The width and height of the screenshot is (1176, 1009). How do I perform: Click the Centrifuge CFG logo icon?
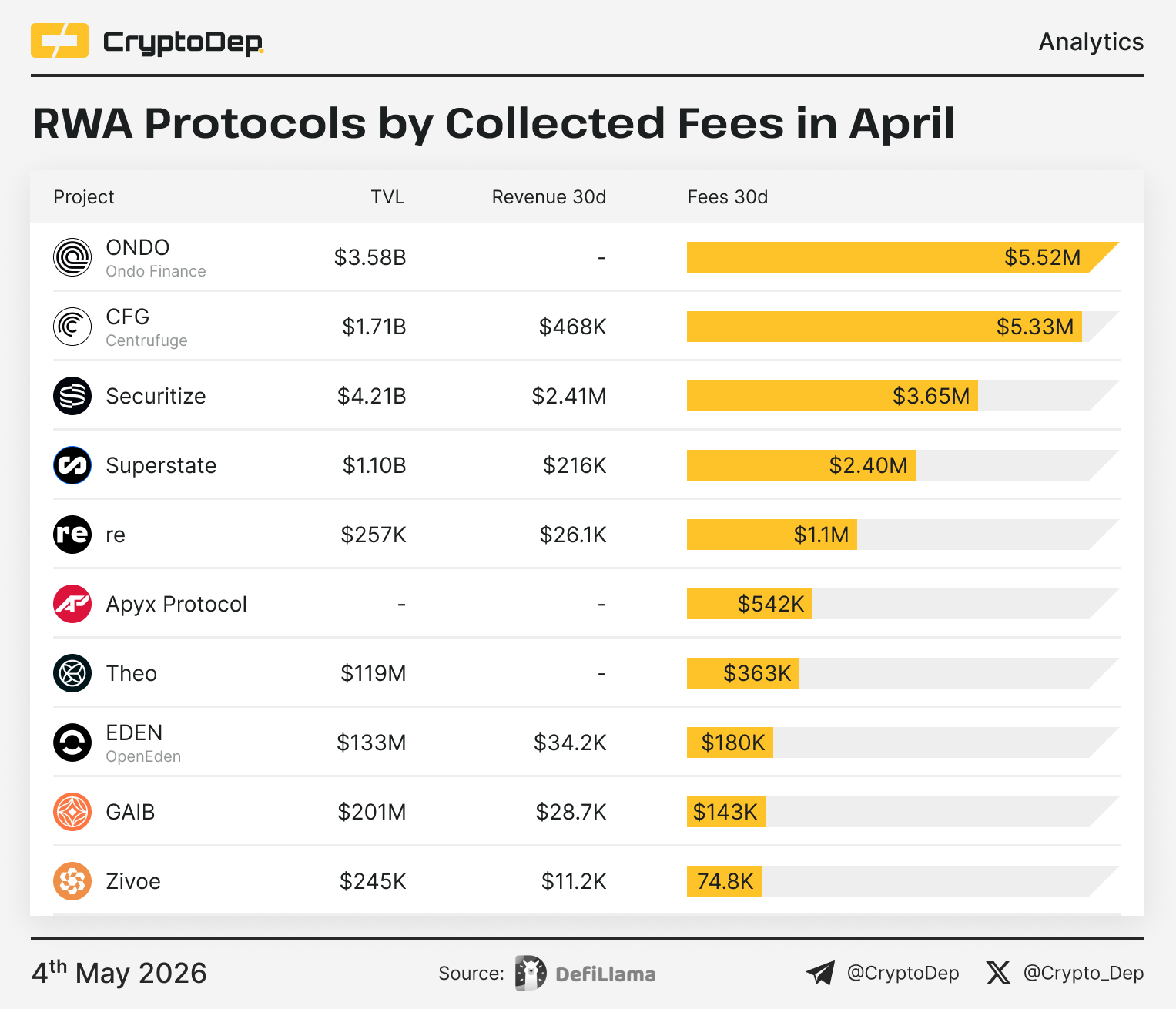tap(72, 327)
